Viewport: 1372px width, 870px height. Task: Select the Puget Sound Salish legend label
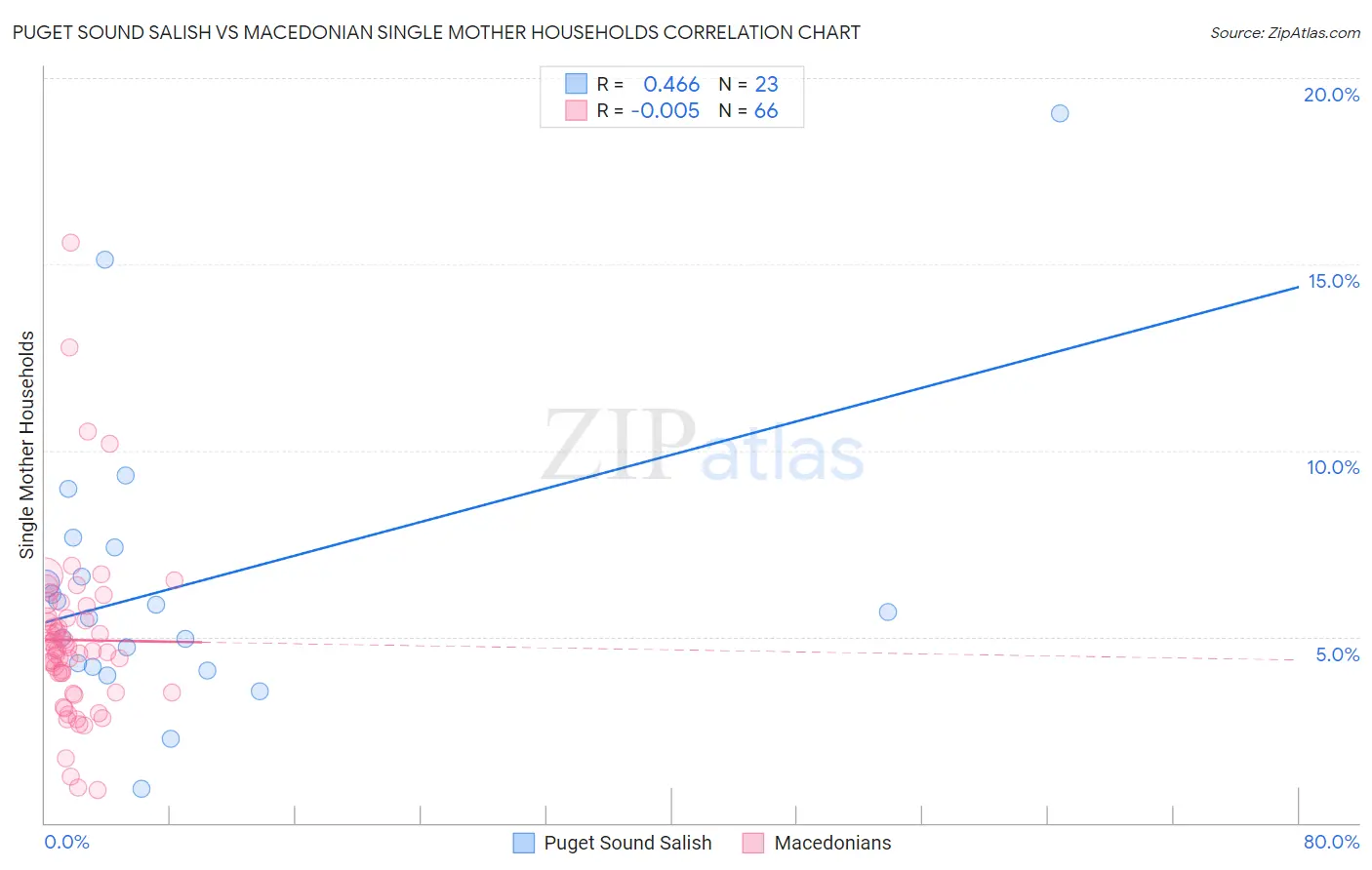point(627,843)
